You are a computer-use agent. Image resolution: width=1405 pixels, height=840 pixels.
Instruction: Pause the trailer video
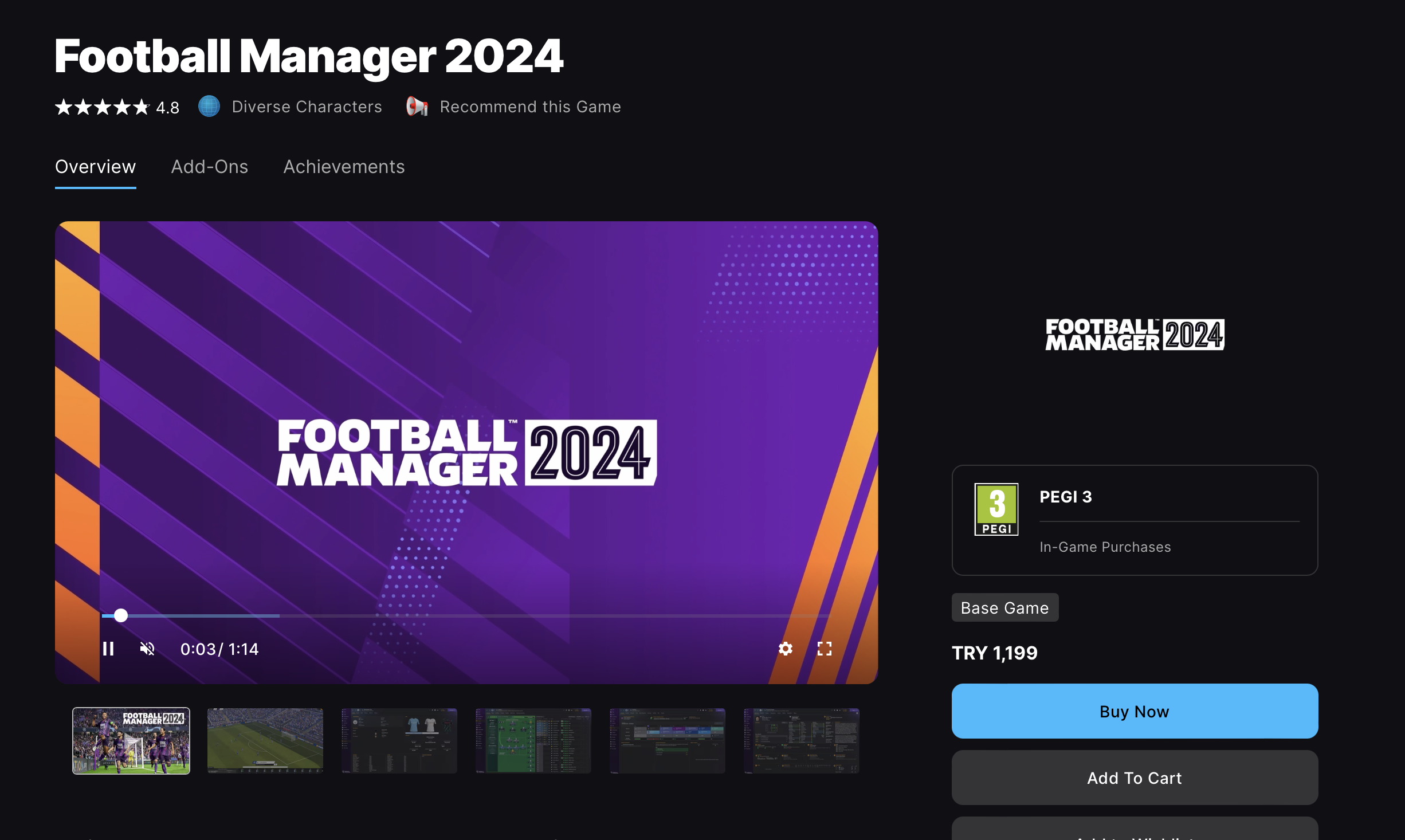[108, 649]
